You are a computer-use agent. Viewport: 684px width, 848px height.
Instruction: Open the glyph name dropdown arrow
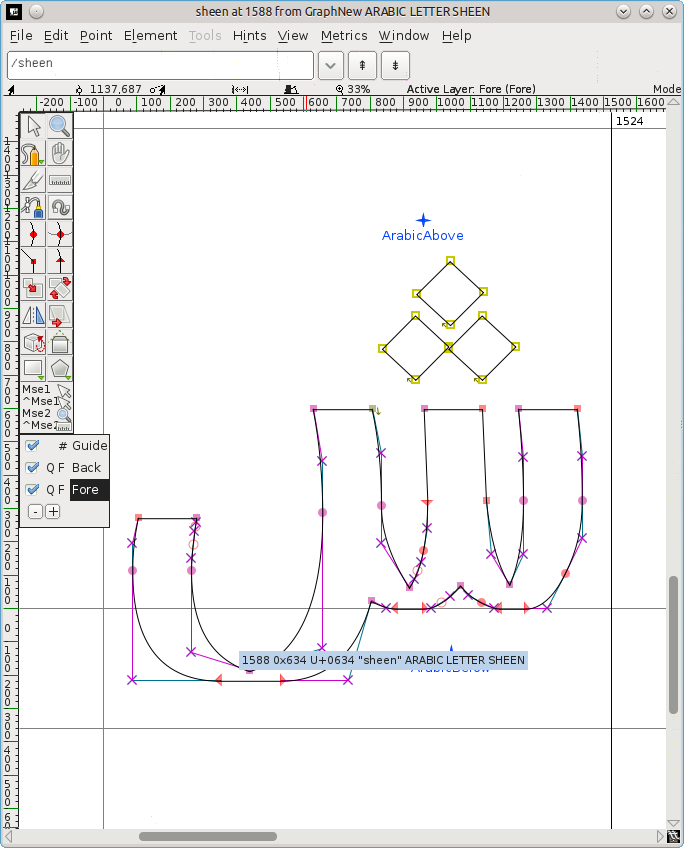click(x=331, y=64)
